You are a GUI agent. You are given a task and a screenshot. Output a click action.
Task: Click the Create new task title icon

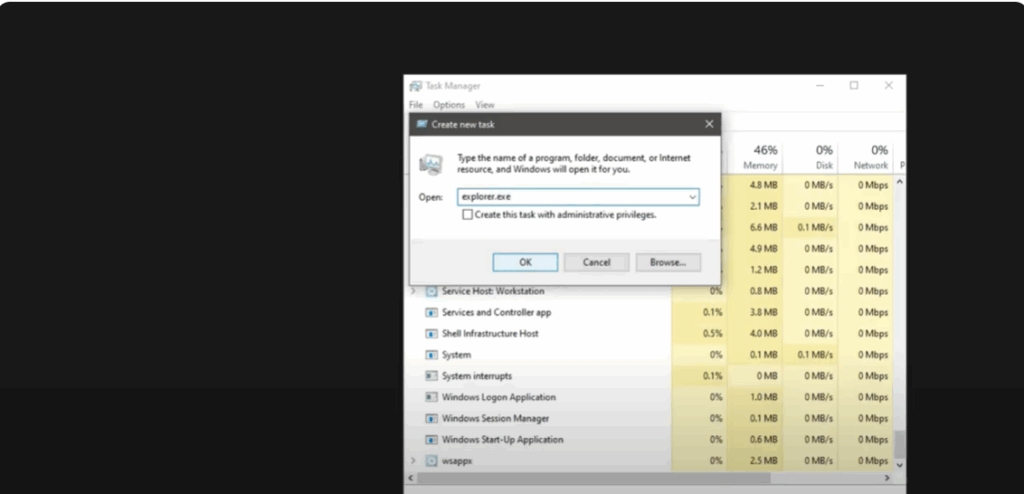point(422,124)
